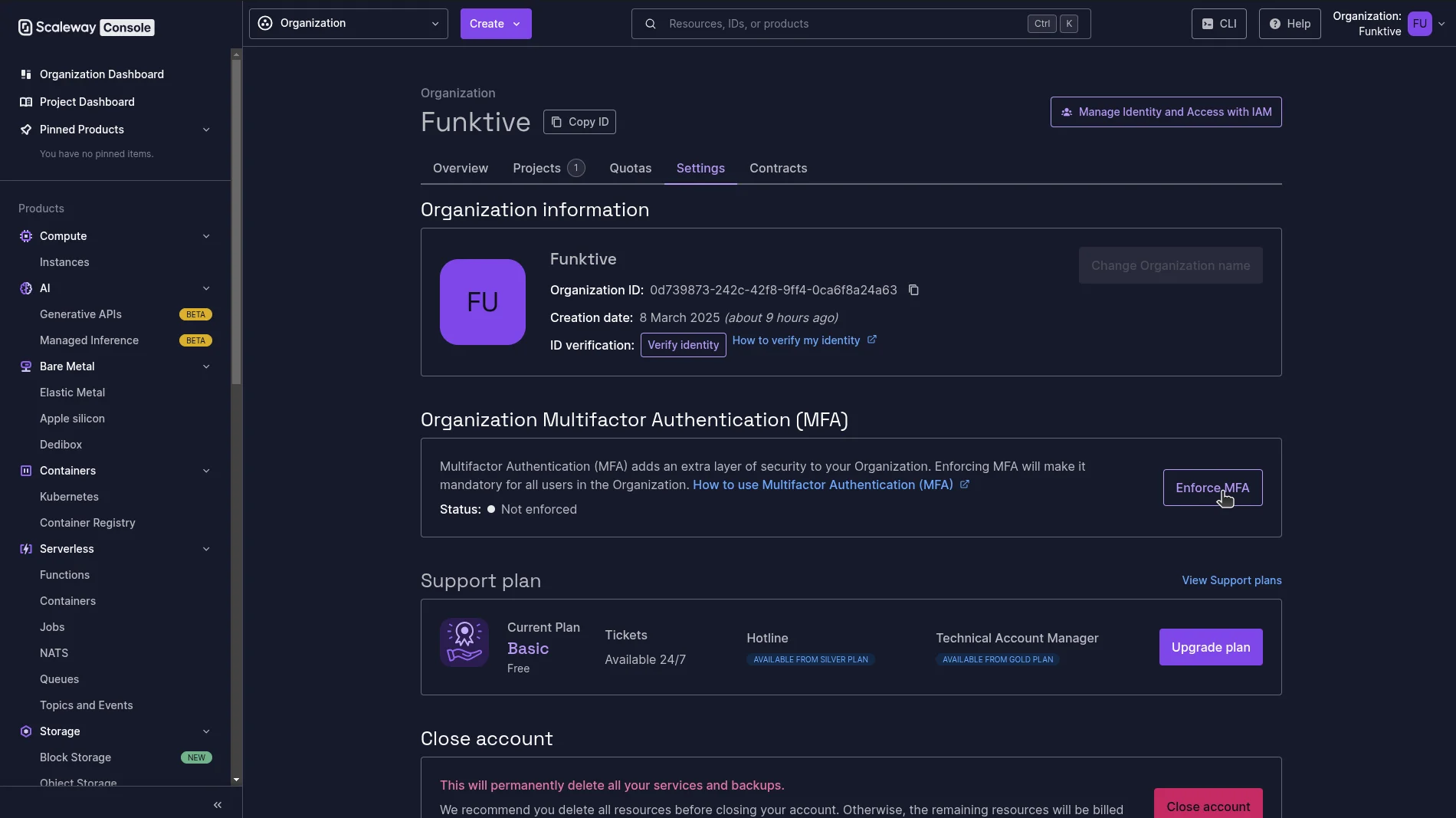This screenshot has width=1456, height=818.
Task: Collapse the Compute section chevron
Action: pos(206,236)
